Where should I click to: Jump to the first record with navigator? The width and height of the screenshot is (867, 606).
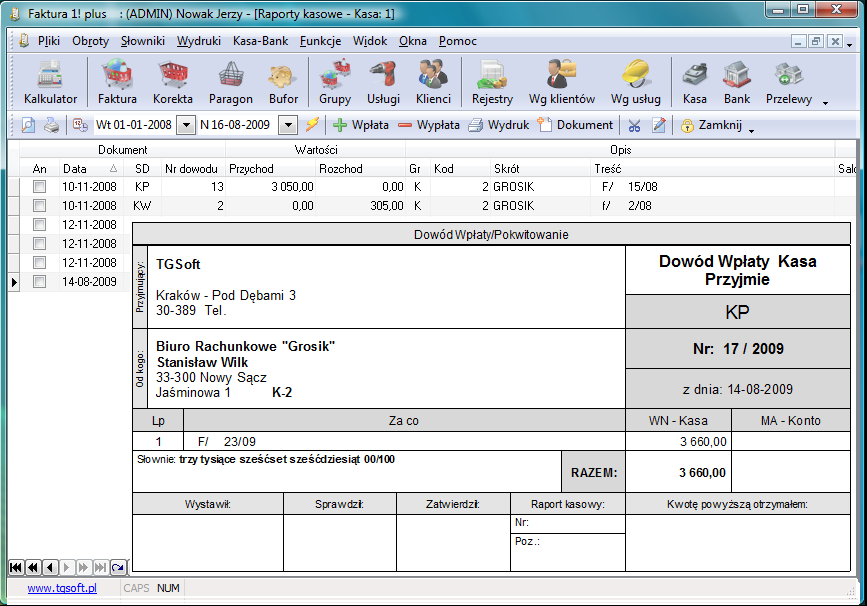point(15,567)
